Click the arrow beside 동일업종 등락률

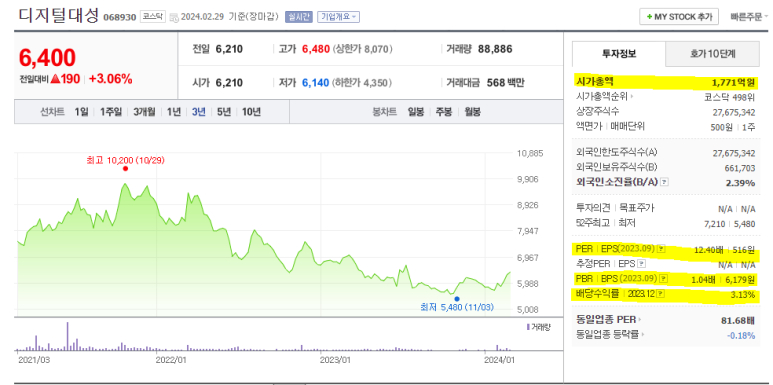(643, 335)
